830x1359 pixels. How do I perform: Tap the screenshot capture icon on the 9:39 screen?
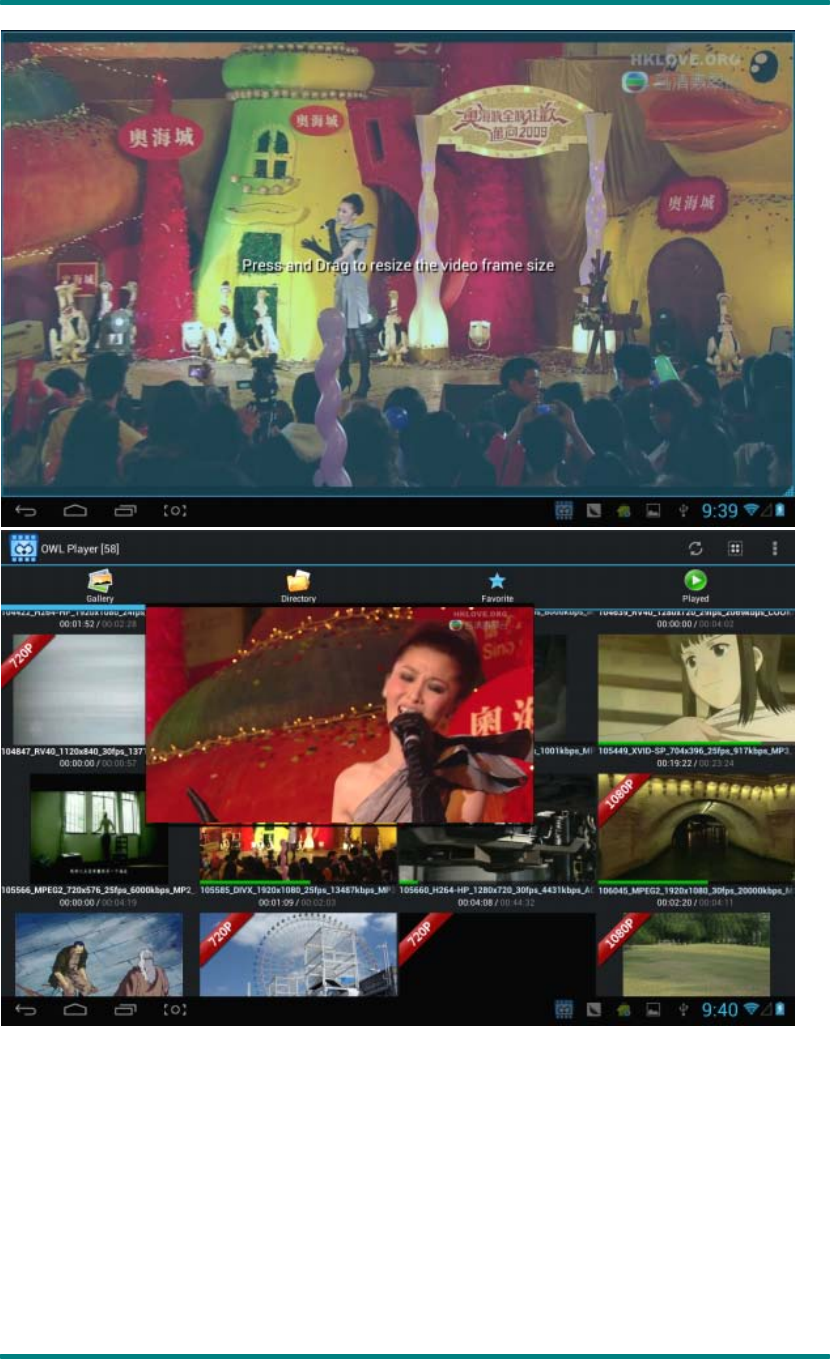click(174, 511)
